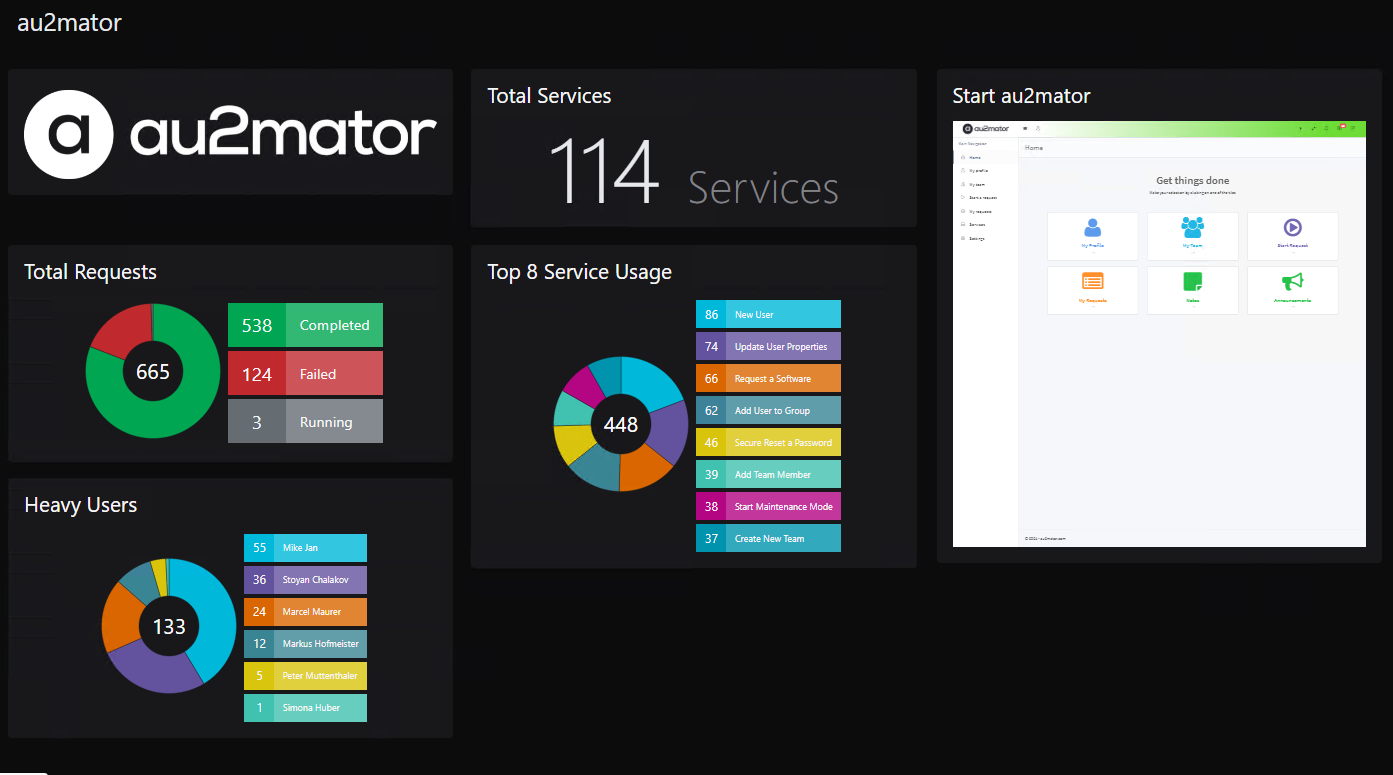1393x775 pixels.
Task: Select My profile in the preview sidebar
Action: click(985, 171)
